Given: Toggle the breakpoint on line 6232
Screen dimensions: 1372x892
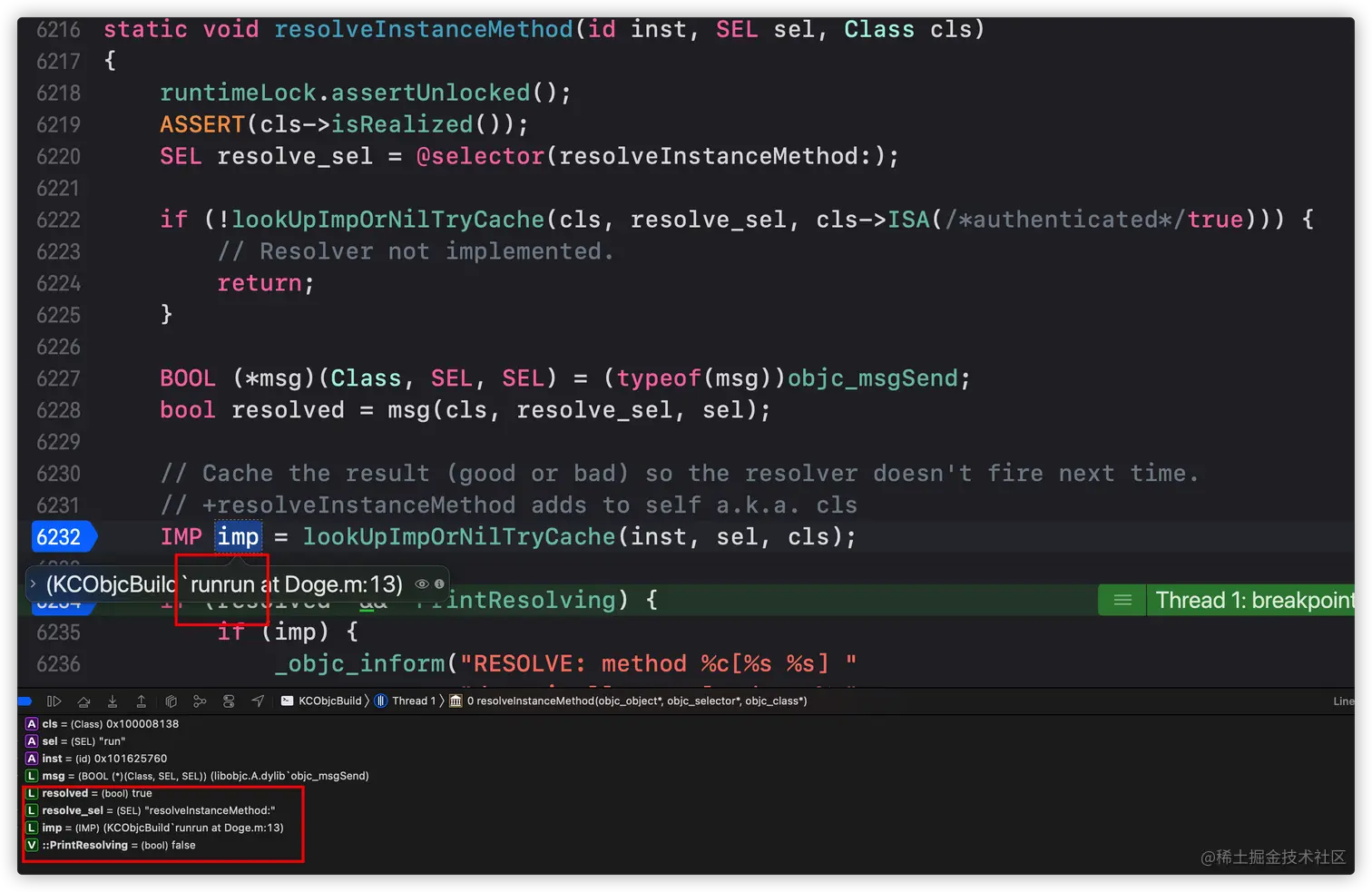Looking at the screenshot, I should point(63,537).
